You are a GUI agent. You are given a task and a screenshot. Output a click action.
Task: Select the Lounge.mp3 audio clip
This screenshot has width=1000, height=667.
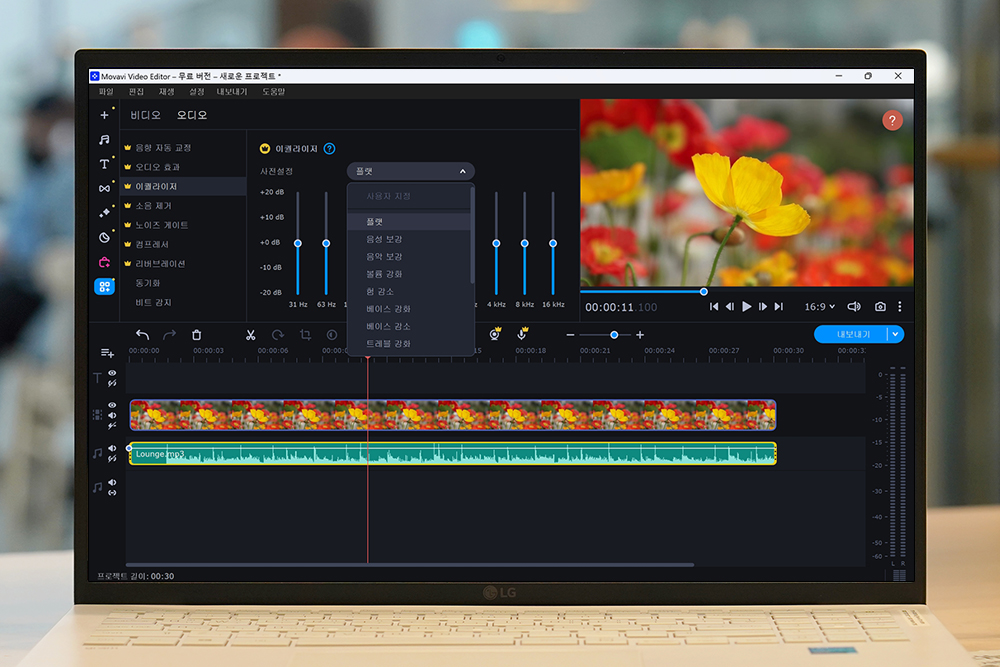coord(453,453)
